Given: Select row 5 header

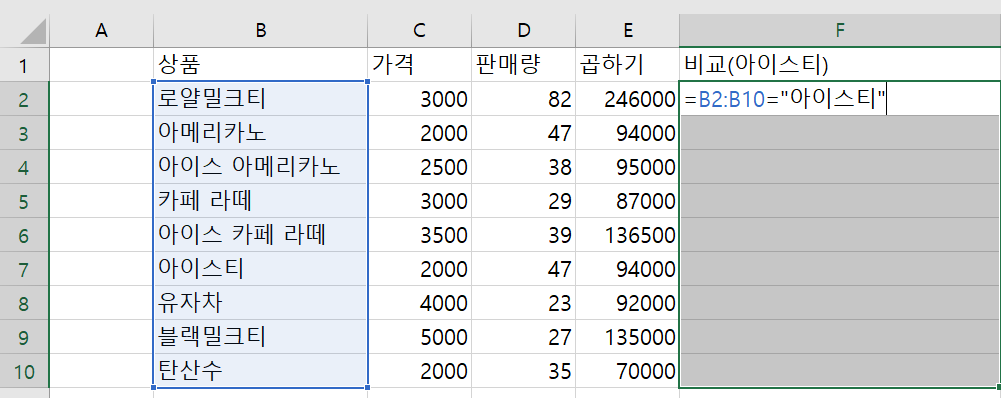Looking at the screenshot, I should tap(24, 201).
